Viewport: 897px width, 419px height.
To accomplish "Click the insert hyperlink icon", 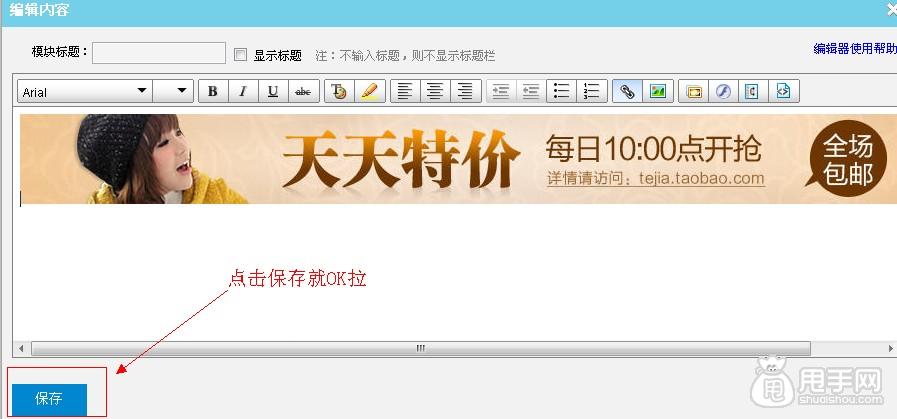I will 627,91.
